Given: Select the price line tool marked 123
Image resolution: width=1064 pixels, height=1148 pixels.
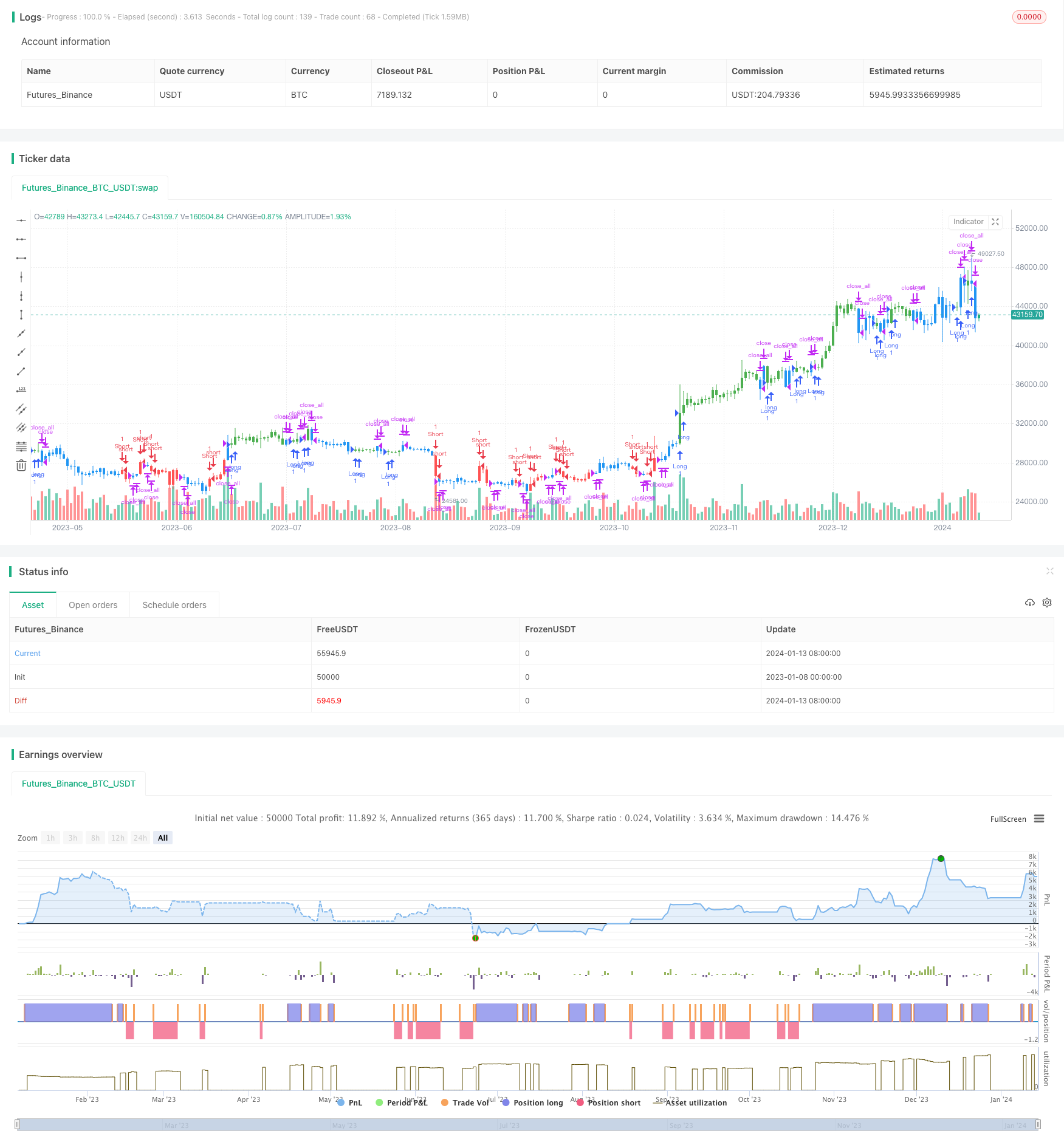Looking at the screenshot, I should [x=21, y=390].
